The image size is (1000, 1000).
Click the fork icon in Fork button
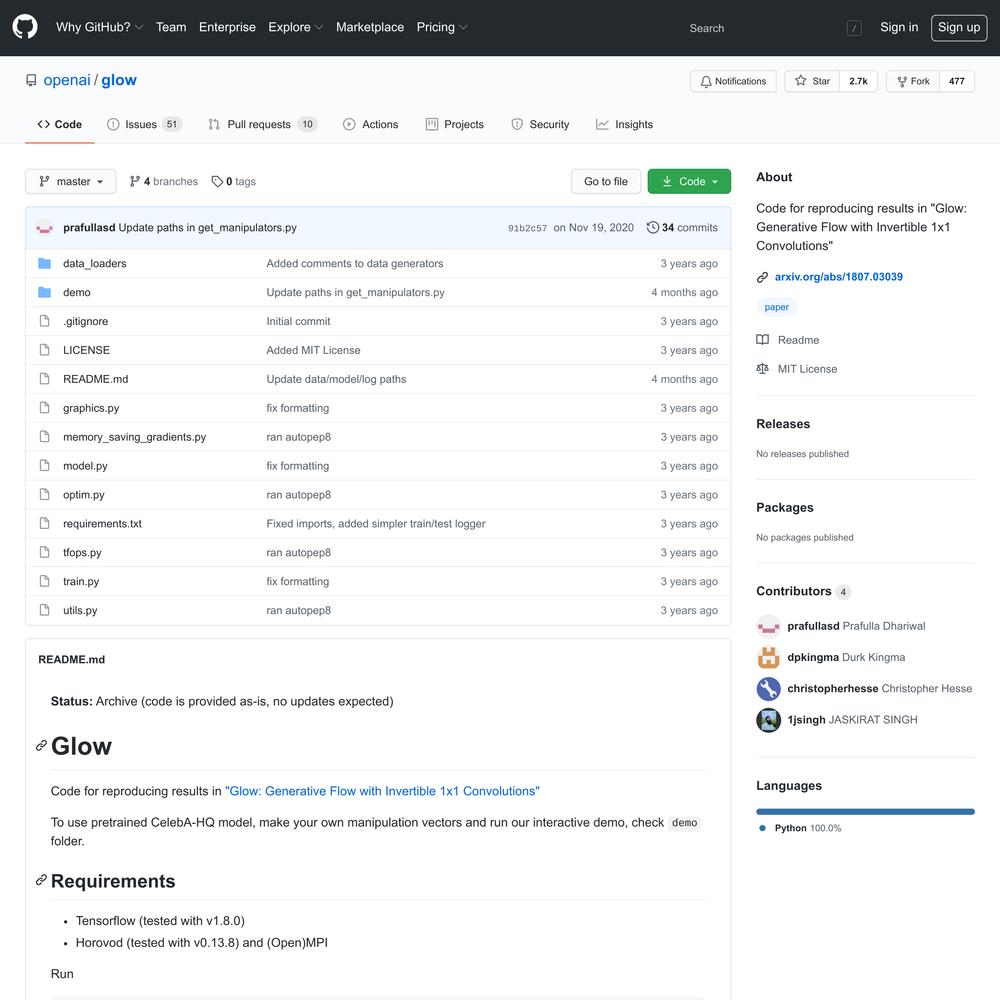[902, 82]
